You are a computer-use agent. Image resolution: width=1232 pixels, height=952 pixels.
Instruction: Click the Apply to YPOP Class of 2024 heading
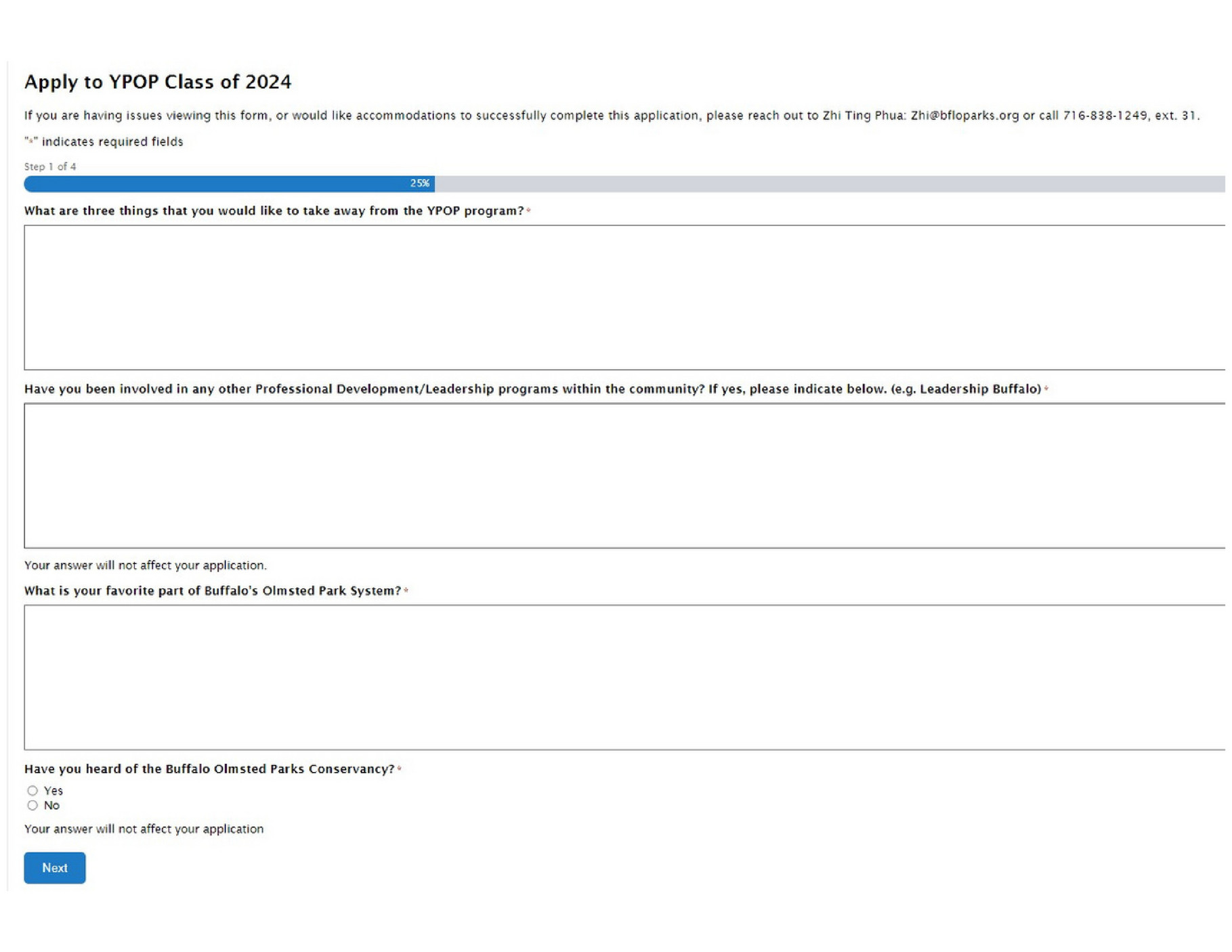click(x=158, y=82)
